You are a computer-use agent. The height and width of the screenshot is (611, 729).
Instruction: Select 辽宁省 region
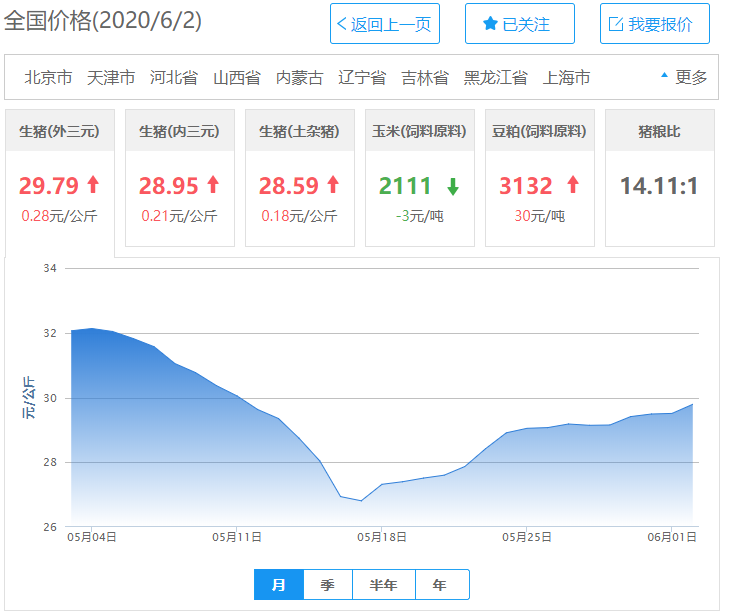[362, 77]
